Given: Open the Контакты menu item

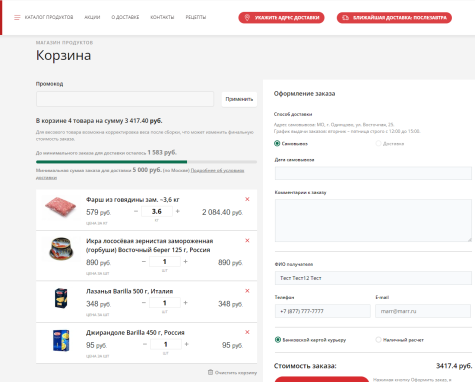Looking at the screenshot, I should coord(162,17).
